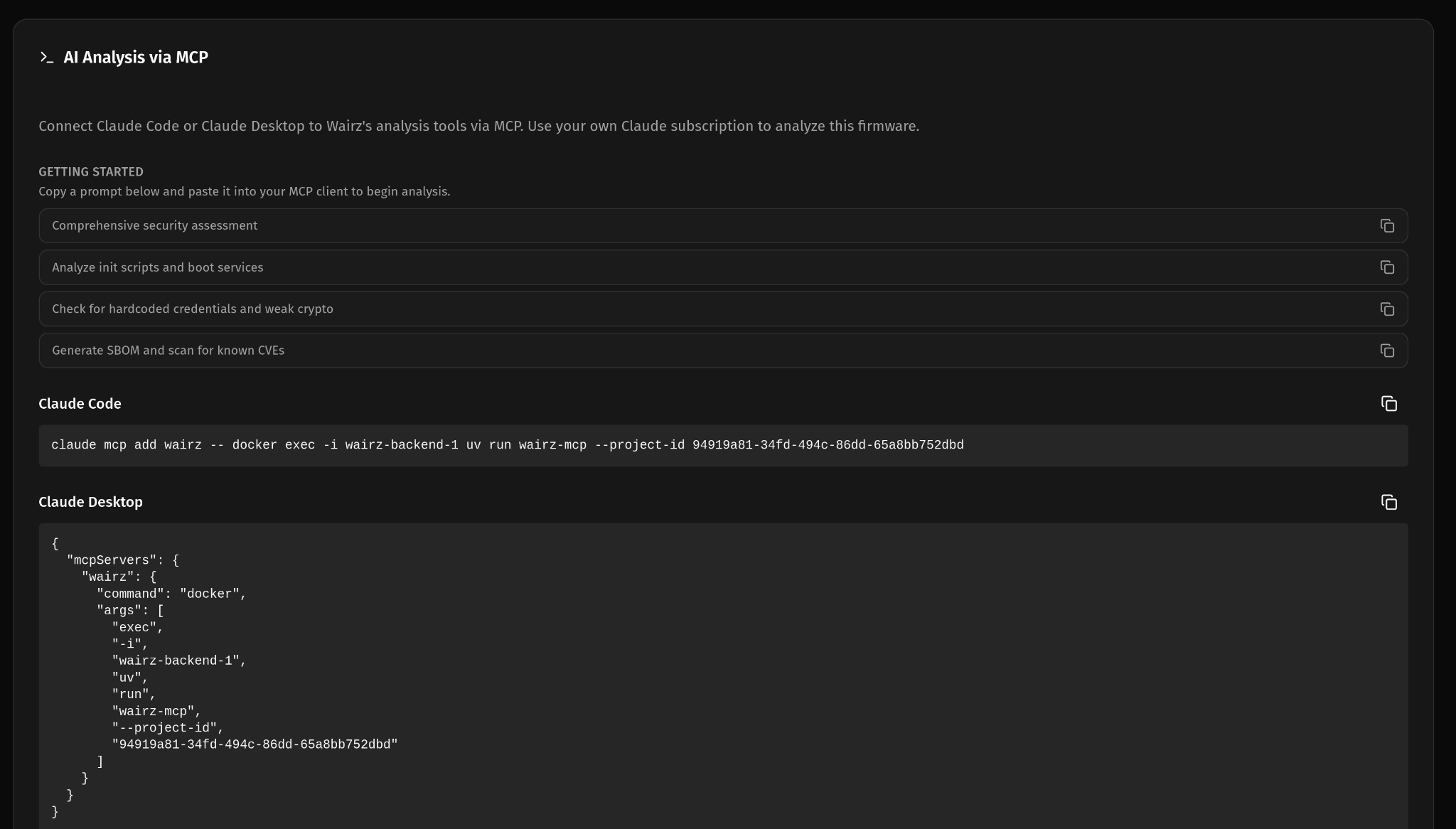1456x829 pixels.
Task: Click the "wairz-mcp" argument line
Action: pos(156,711)
